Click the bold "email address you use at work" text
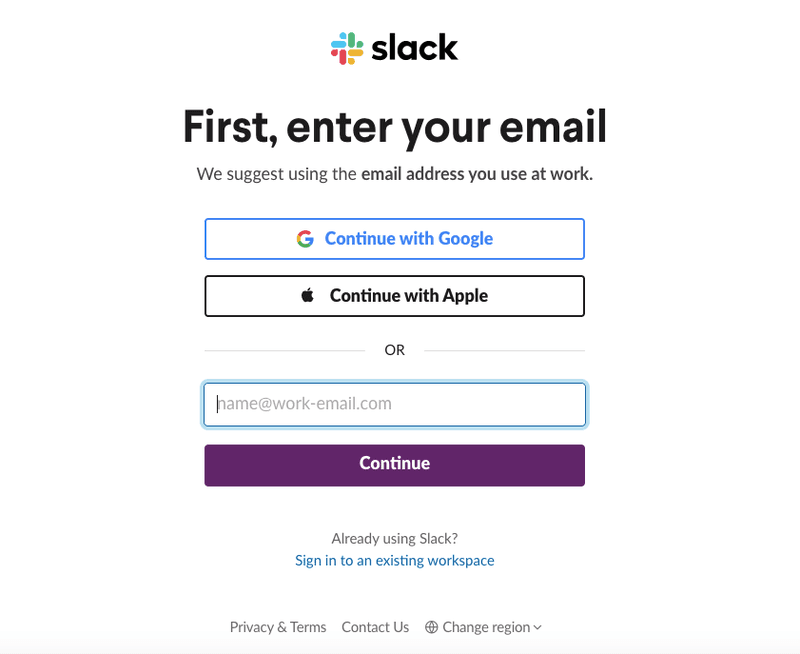This screenshot has height=654, width=800. [x=477, y=174]
